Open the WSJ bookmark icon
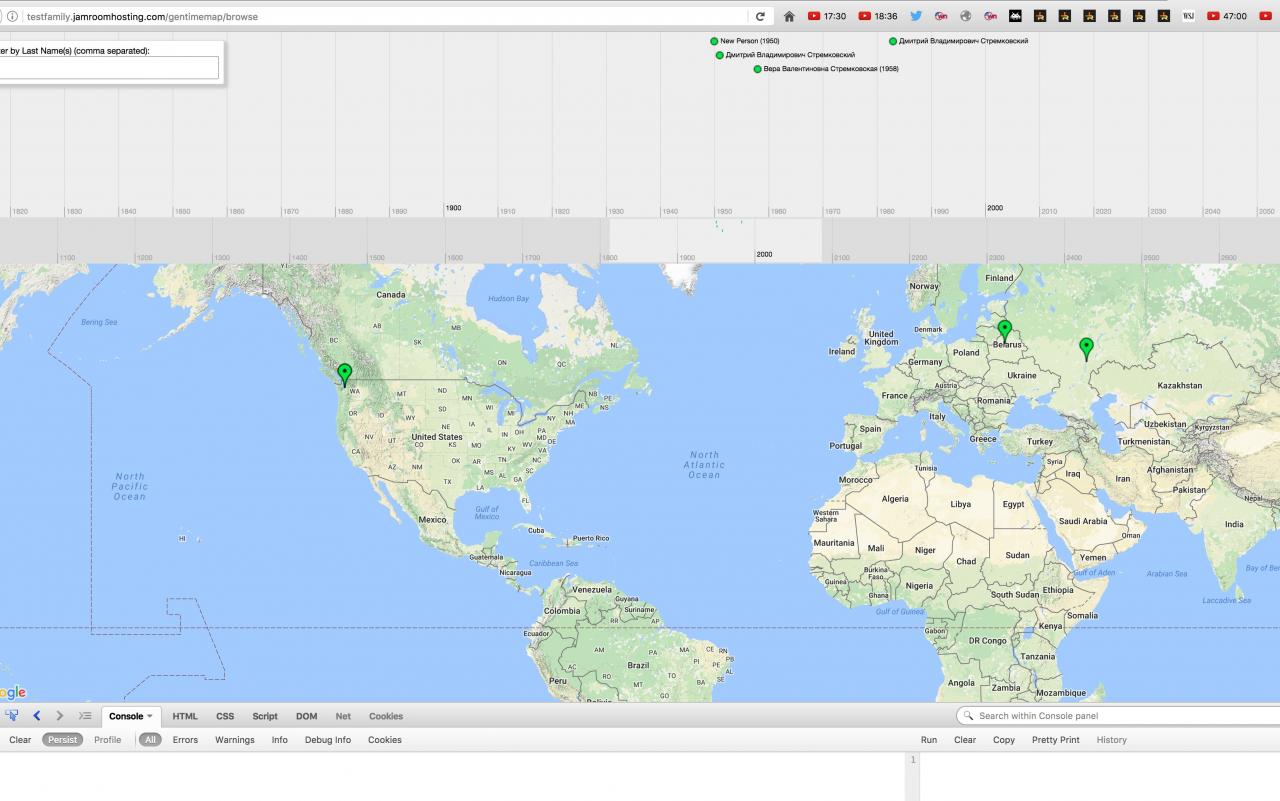The height and width of the screenshot is (801, 1280). 1189,16
